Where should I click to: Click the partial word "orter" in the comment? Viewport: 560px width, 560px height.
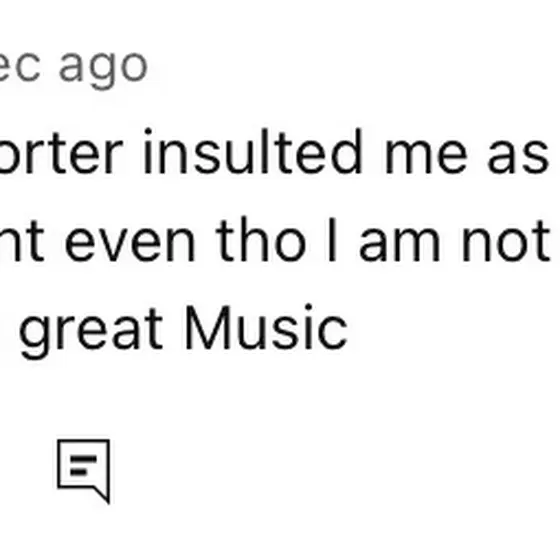tap(61, 154)
